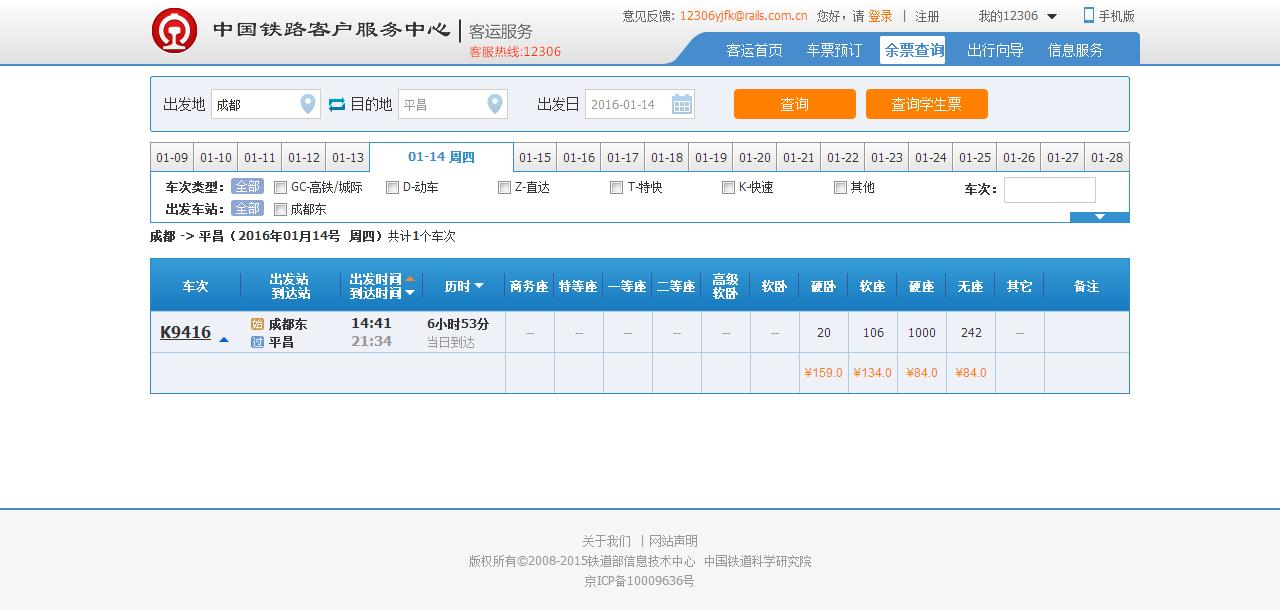Image resolution: width=1280 pixels, height=611 pixels.
Task: Click the mobile version phone icon
Action: click(x=1089, y=15)
